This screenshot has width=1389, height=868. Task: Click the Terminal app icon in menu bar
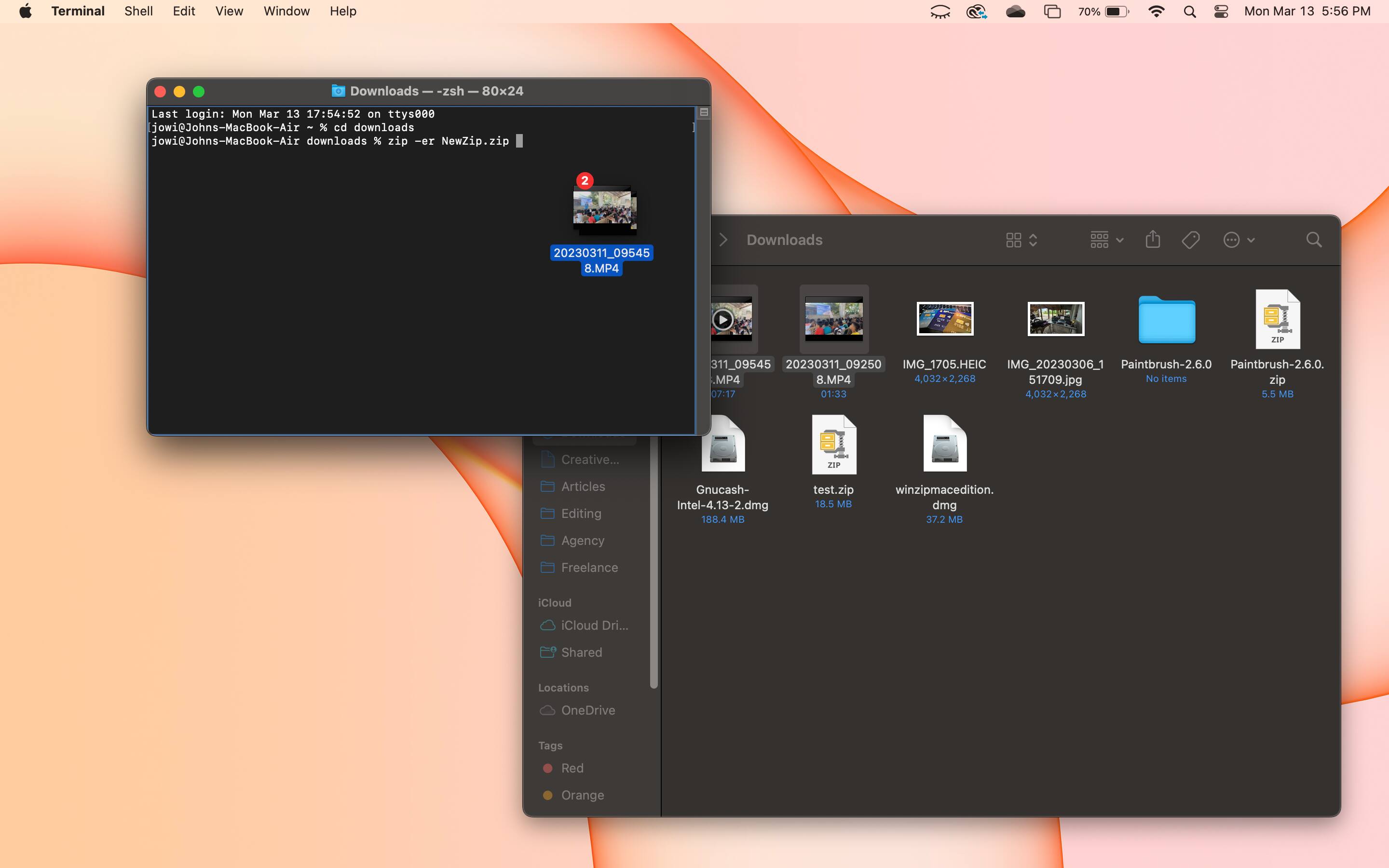point(77,11)
